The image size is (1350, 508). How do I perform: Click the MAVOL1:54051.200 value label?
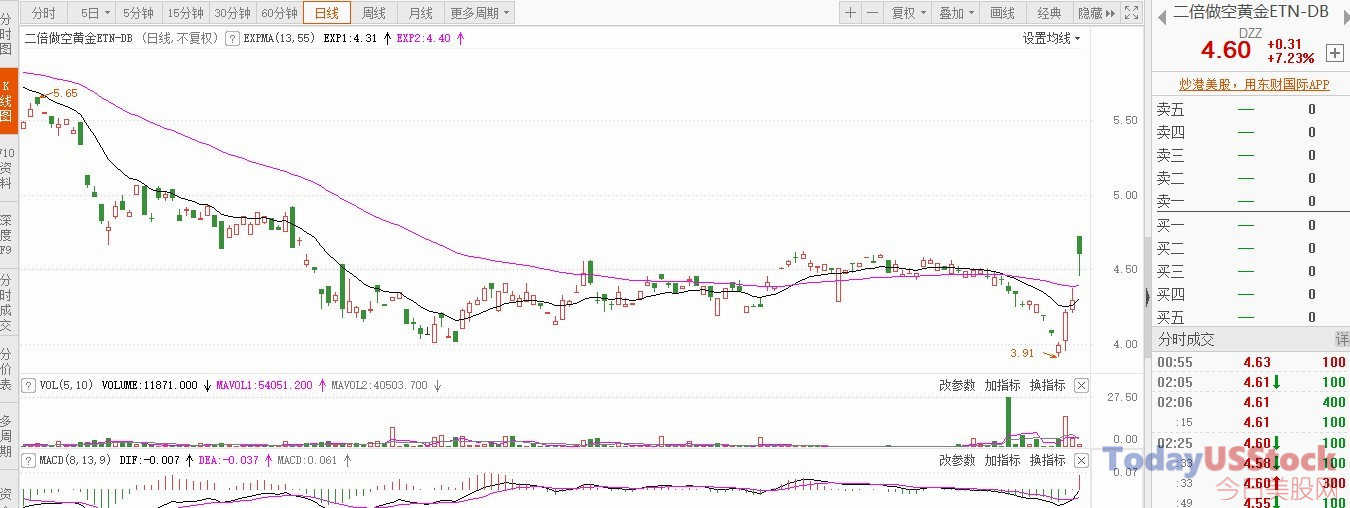pyautogui.click(x=266, y=385)
